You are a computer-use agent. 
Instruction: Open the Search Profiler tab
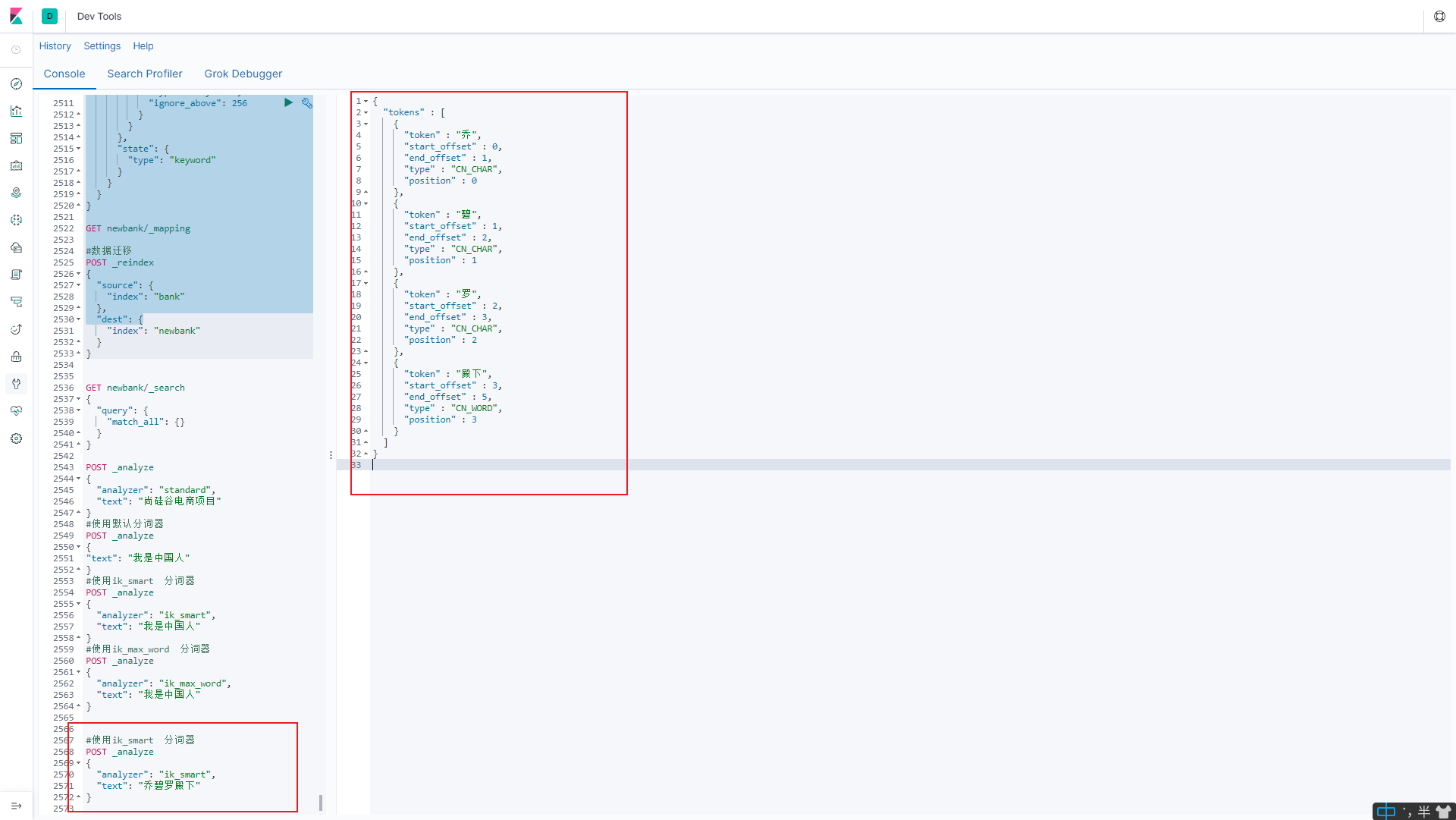pyautogui.click(x=145, y=73)
